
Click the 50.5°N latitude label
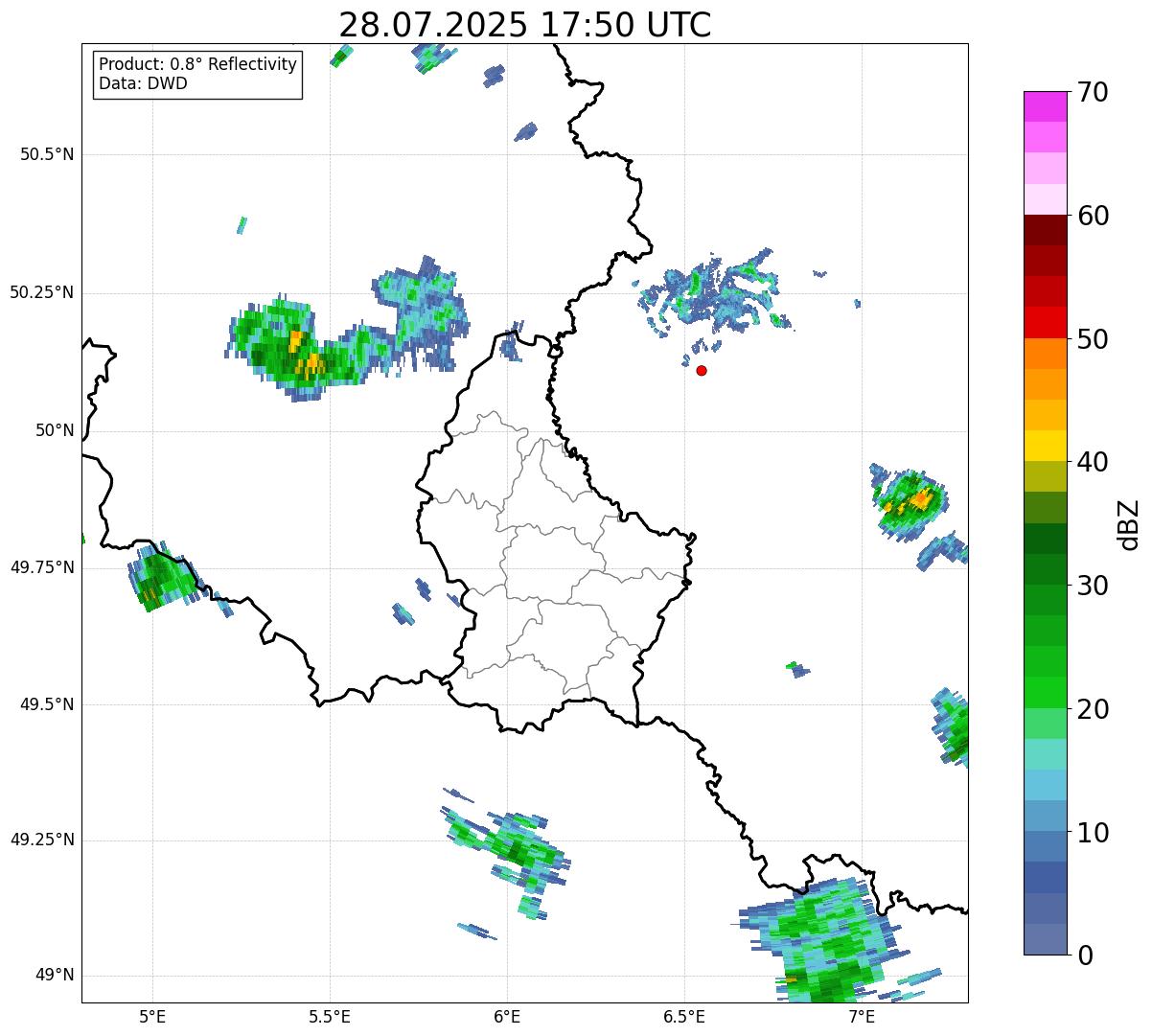point(47,154)
